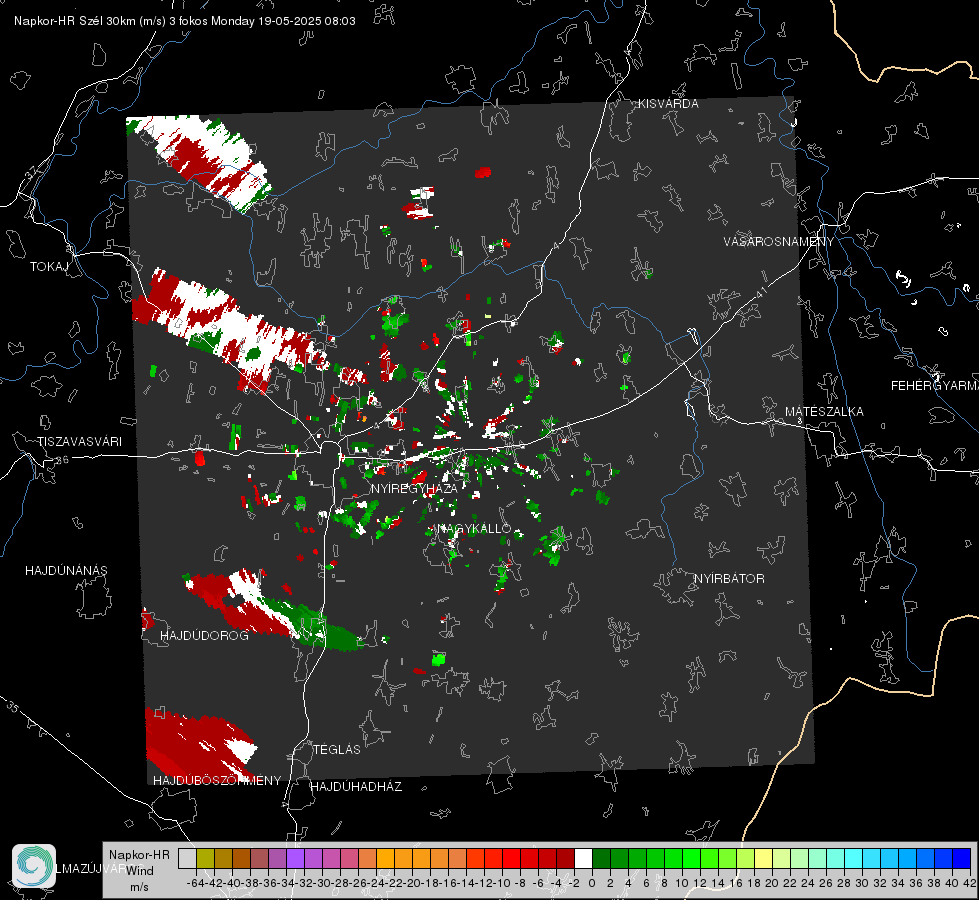The height and width of the screenshot is (900, 979).
Task: Select the white swatch in the wind legend
Action: click(x=583, y=858)
